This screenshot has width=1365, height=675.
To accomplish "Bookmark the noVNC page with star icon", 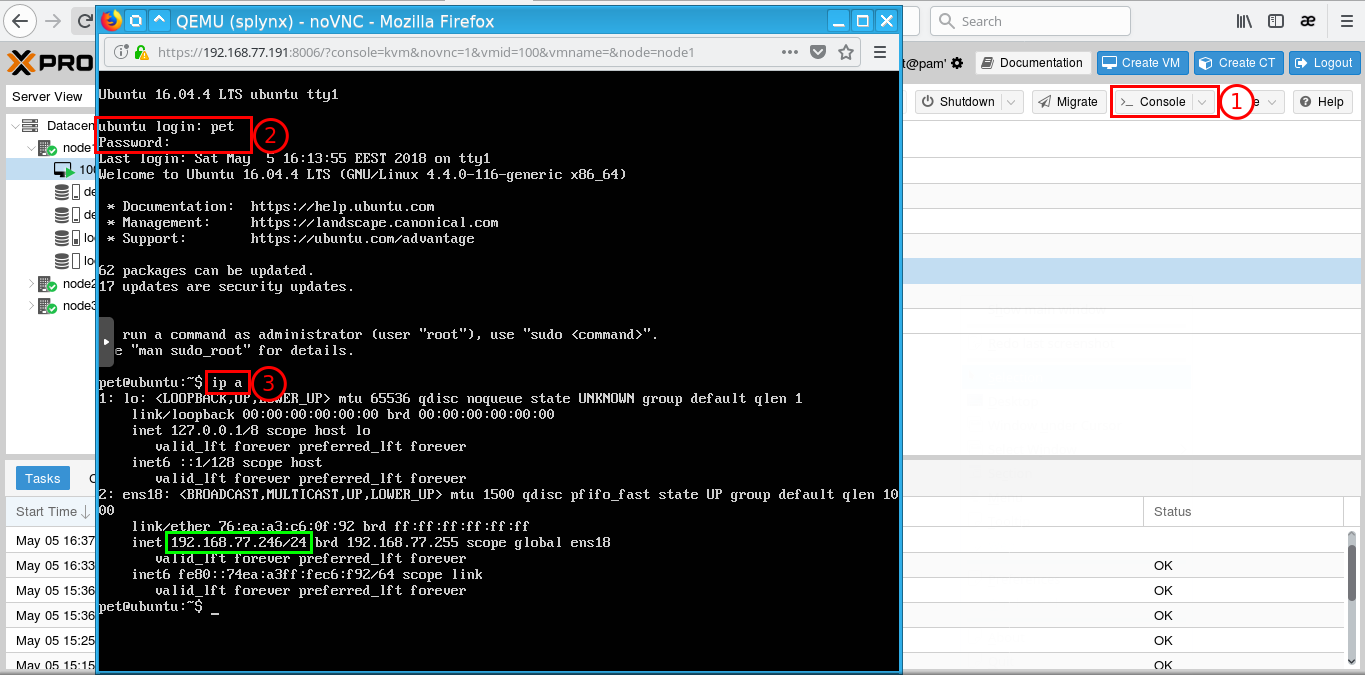I will pyautogui.click(x=846, y=52).
